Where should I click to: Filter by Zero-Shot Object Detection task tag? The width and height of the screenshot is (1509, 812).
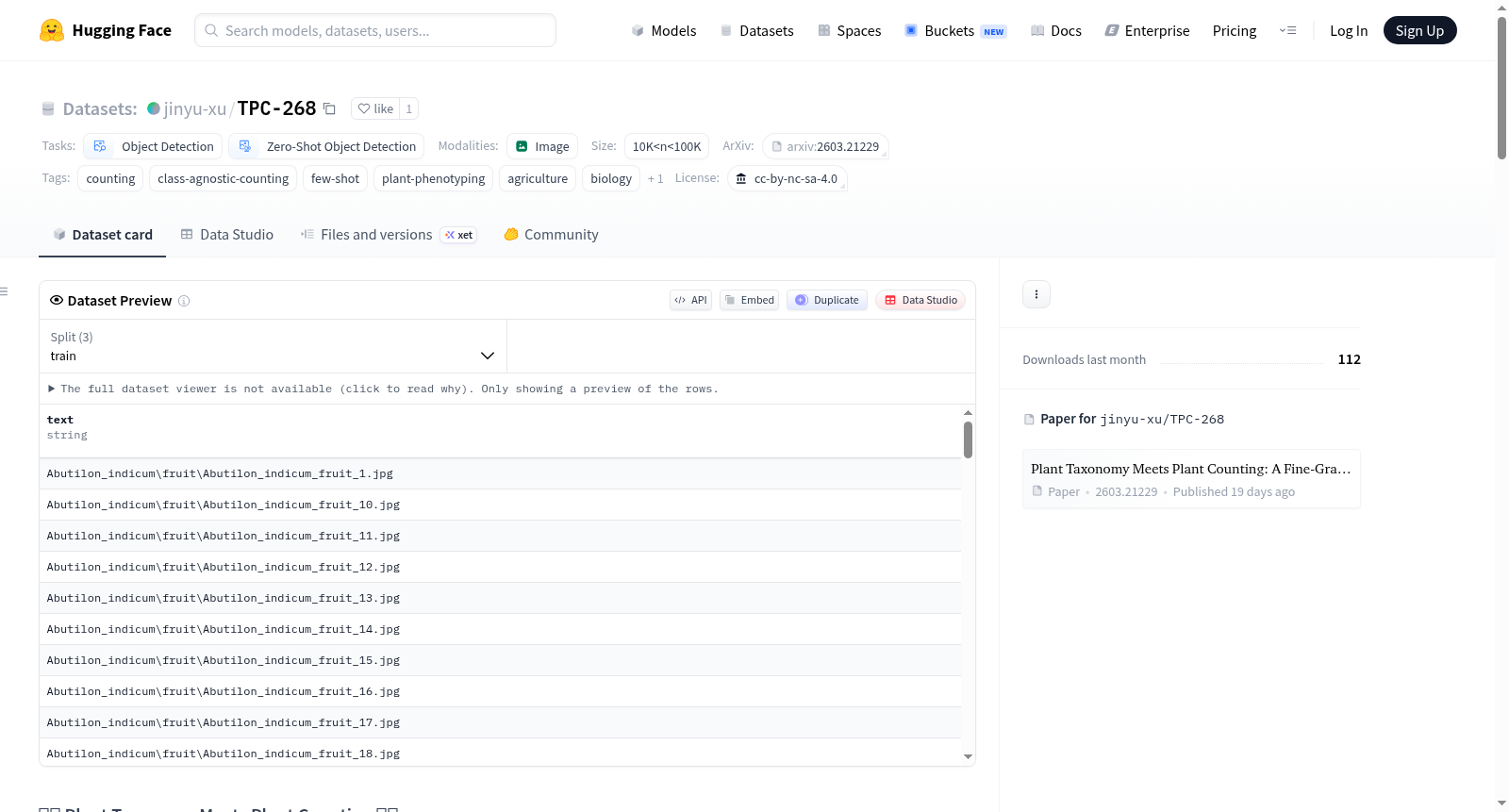point(326,146)
